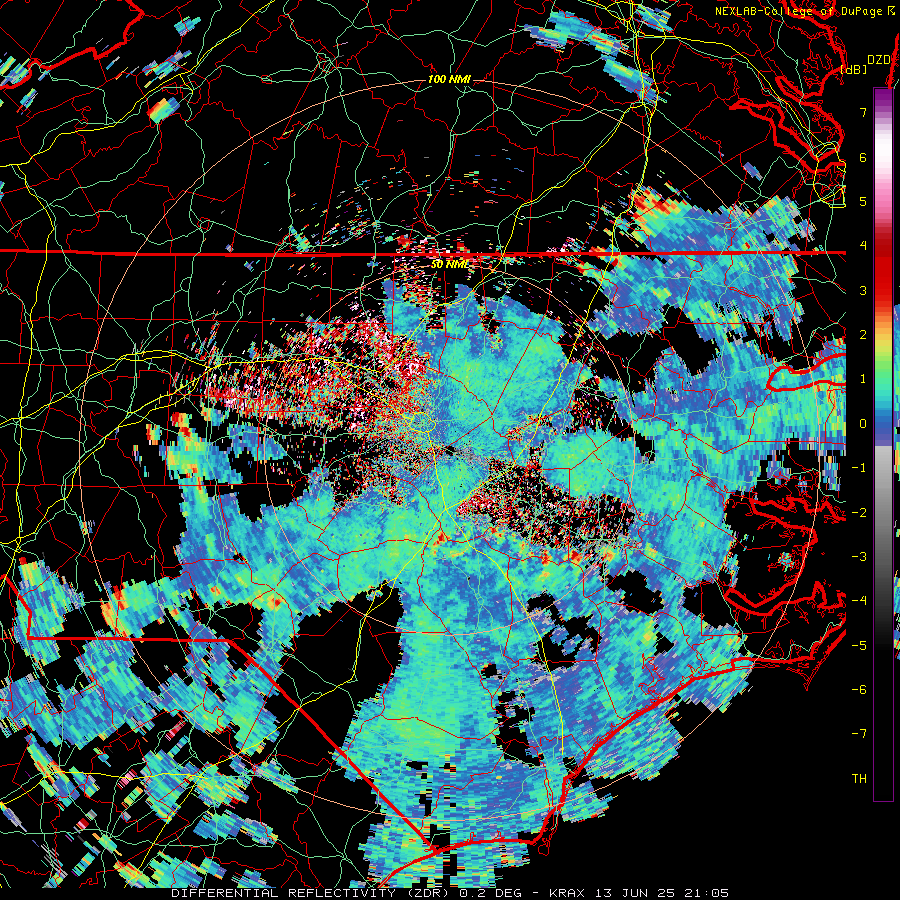
Task: Click the 50 NMI range ring label
Action: (x=450, y=265)
